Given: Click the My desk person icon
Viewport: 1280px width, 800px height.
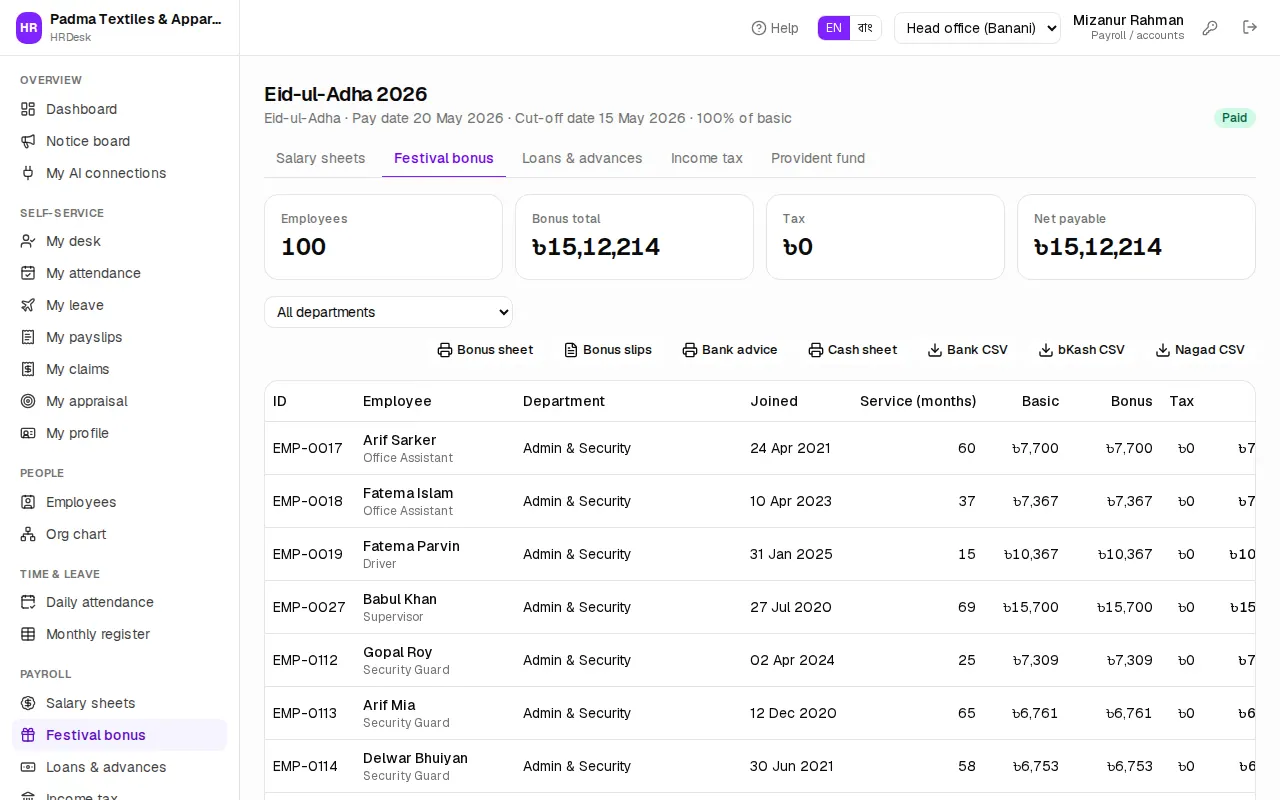Looking at the screenshot, I should coord(28,241).
